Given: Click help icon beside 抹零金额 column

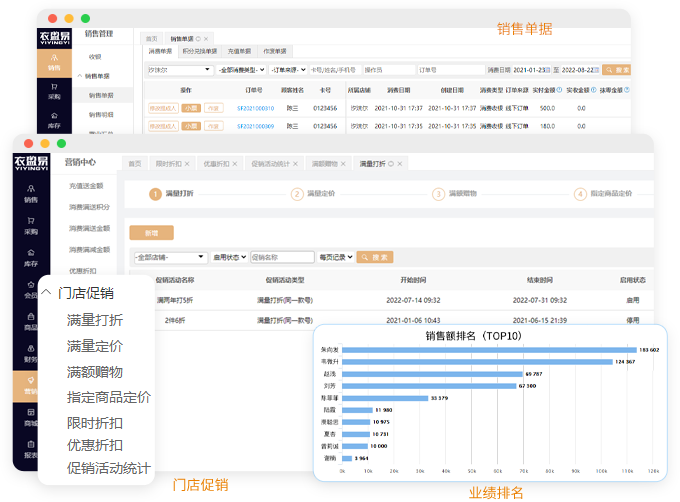Looking at the screenshot, I should (627, 90).
